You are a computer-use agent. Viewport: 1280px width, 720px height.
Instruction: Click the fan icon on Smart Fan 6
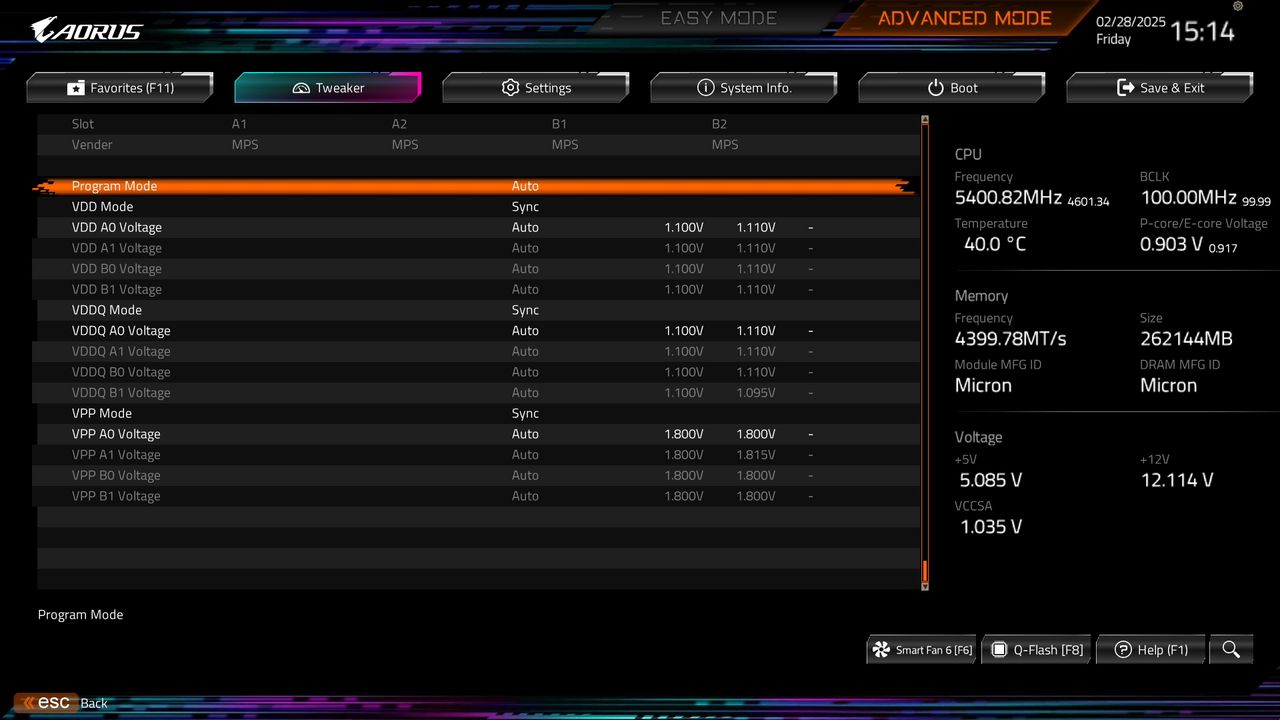pyautogui.click(x=881, y=650)
